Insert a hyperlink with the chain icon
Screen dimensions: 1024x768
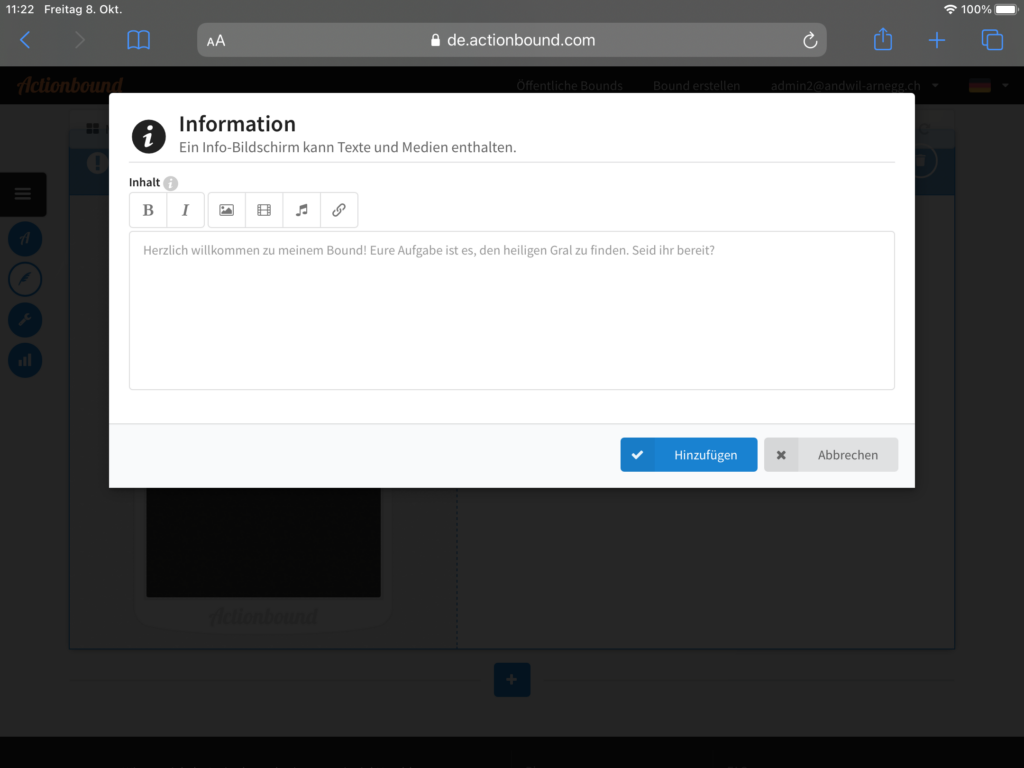339,210
